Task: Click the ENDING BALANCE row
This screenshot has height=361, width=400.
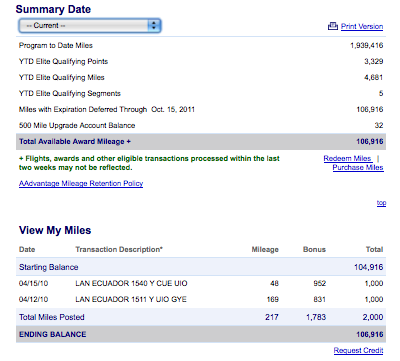Action: click(201, 334)
